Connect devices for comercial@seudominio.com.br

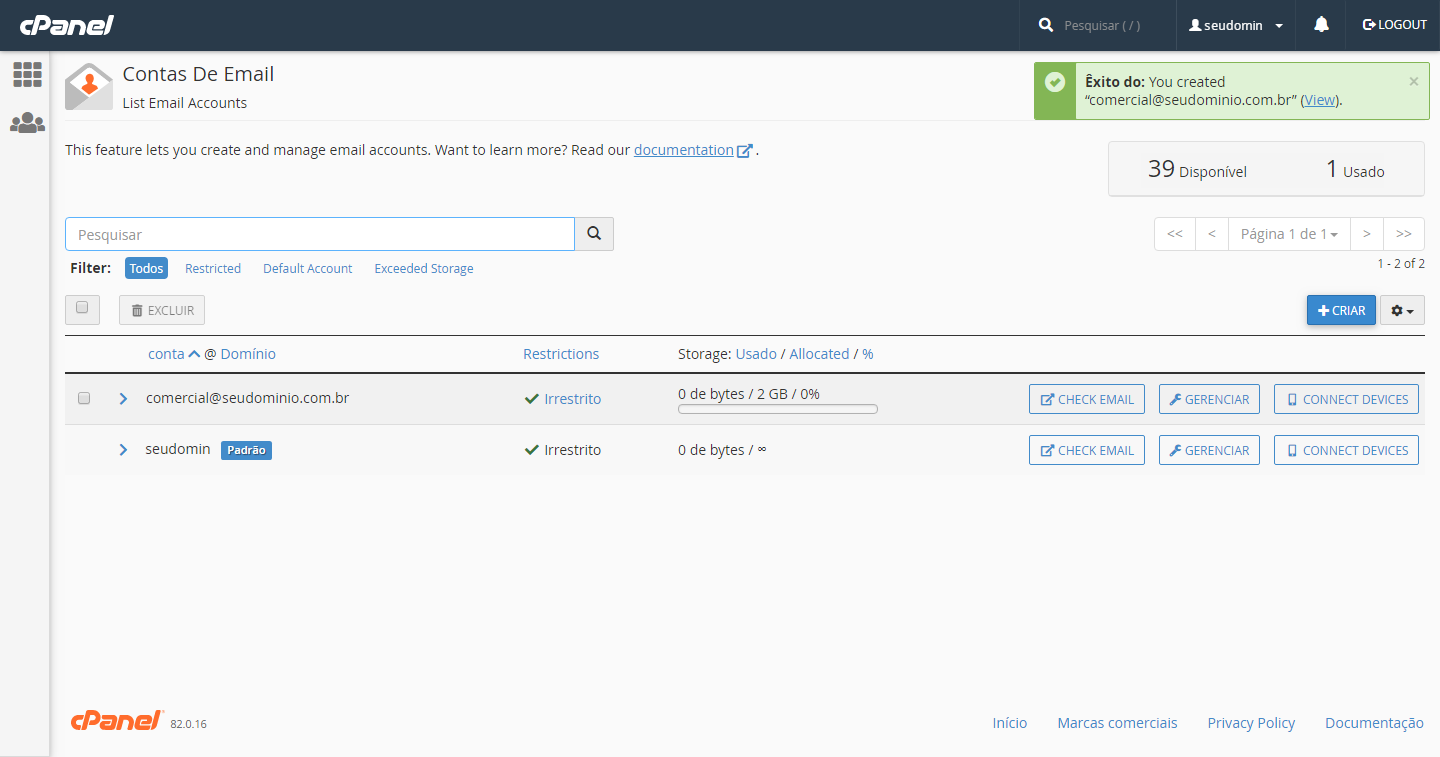coord(1346,399)
